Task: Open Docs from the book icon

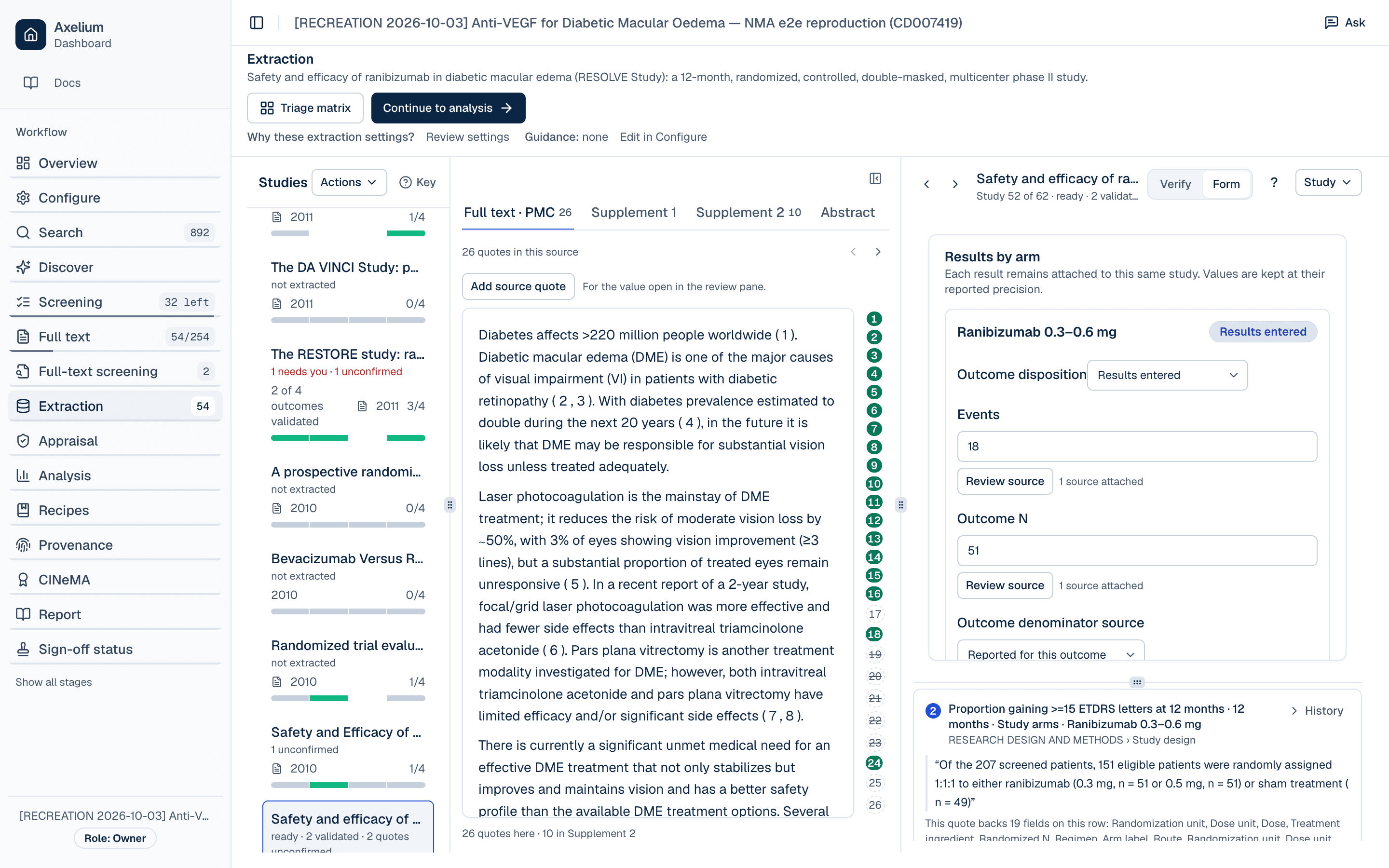Action: (31, 82)
